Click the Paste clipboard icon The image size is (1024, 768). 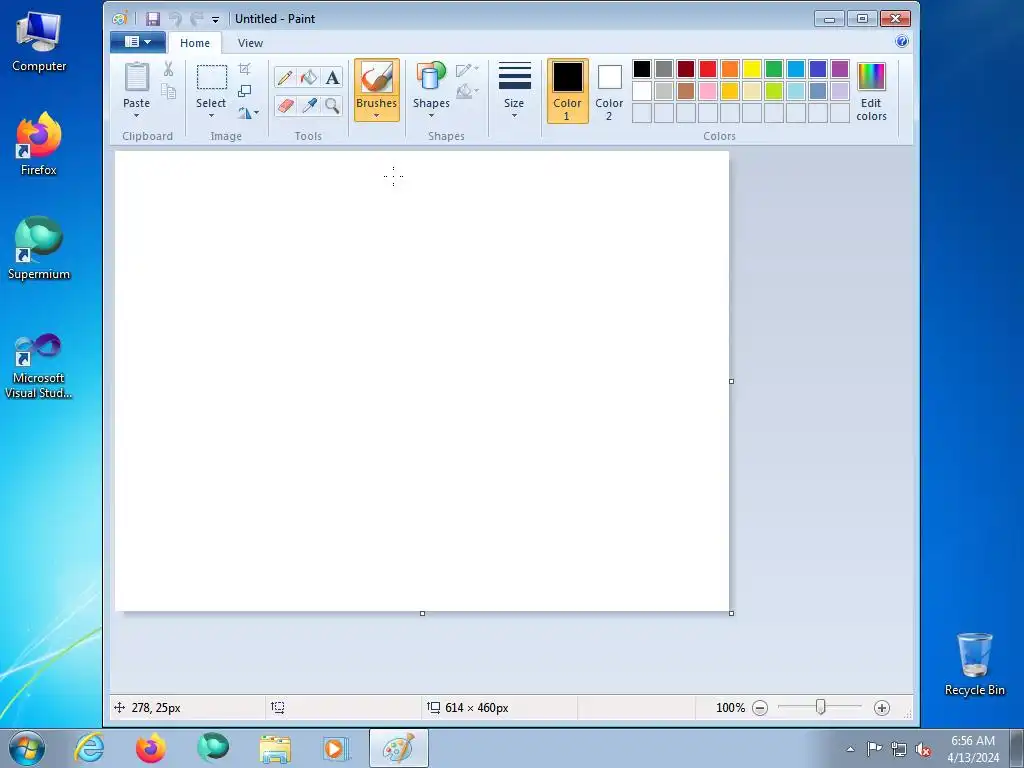[136, 77]
